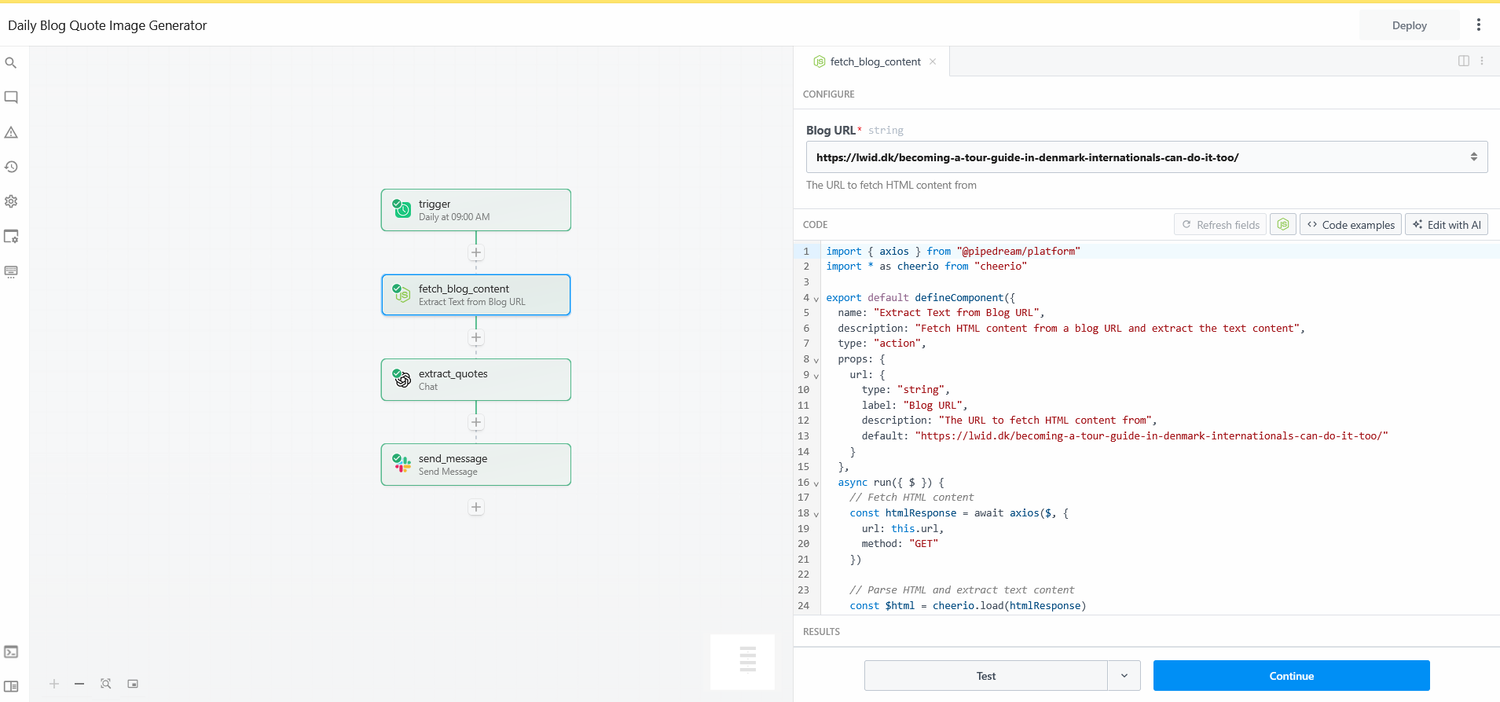Image resolution: width=1500 pixels, height=702 pixels.
Task: View workflow warnings via triangle icon
Action: tap(11, 131)
